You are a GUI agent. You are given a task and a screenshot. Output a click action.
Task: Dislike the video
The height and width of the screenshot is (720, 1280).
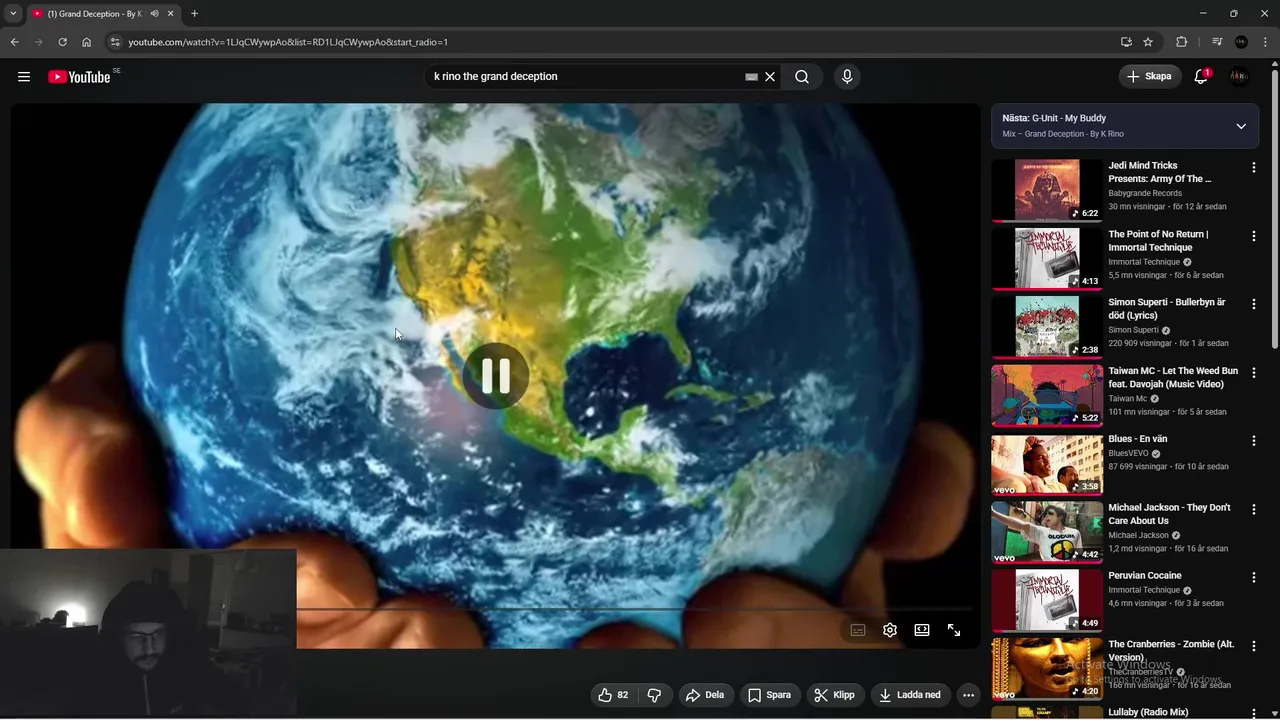pyautogui.click(x=654, y=695)
